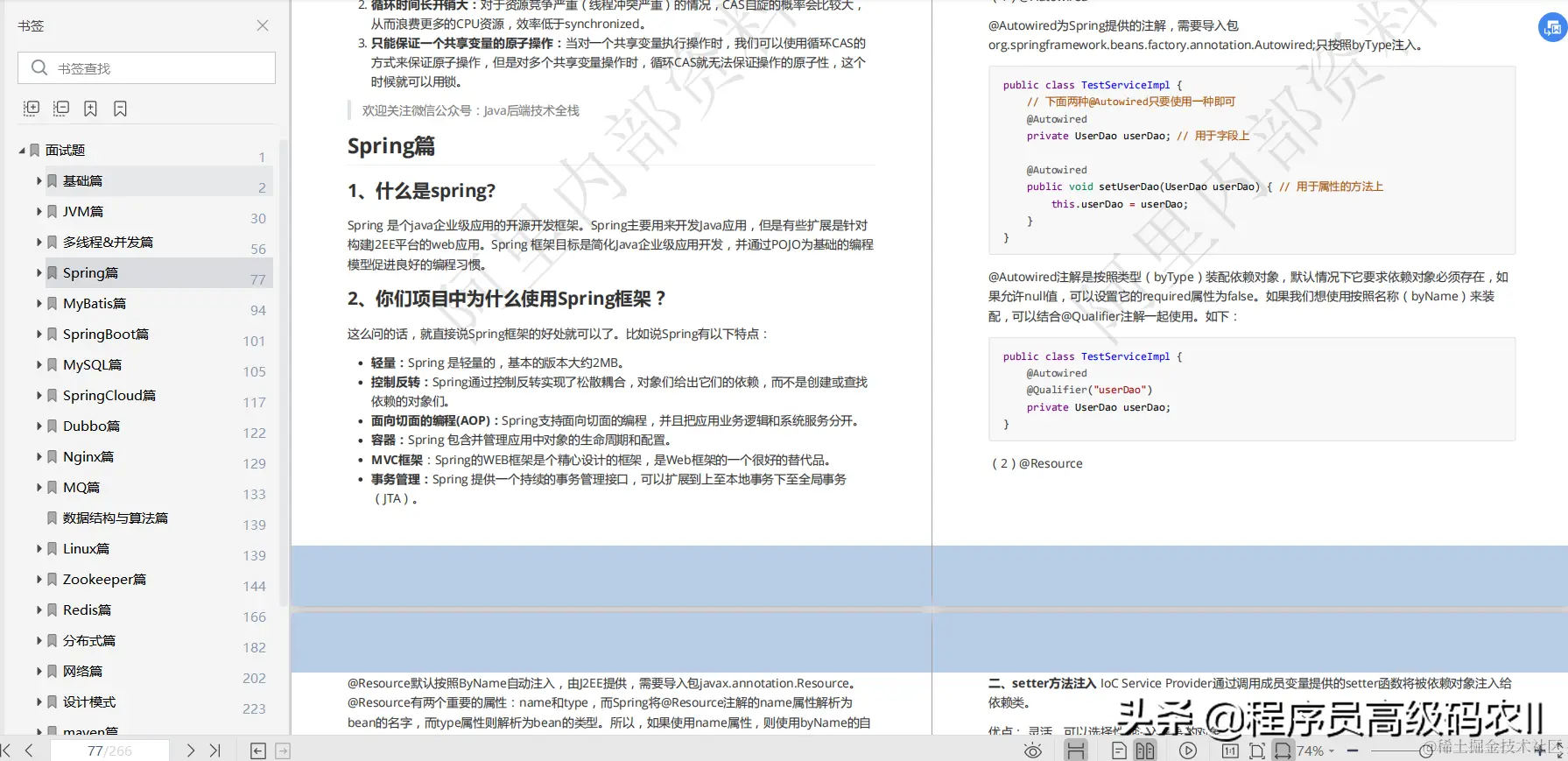Click the bookmark flag icon beside 数据结构与算法篇
This screenshot has height=761, width=1568.
point(53,518)
